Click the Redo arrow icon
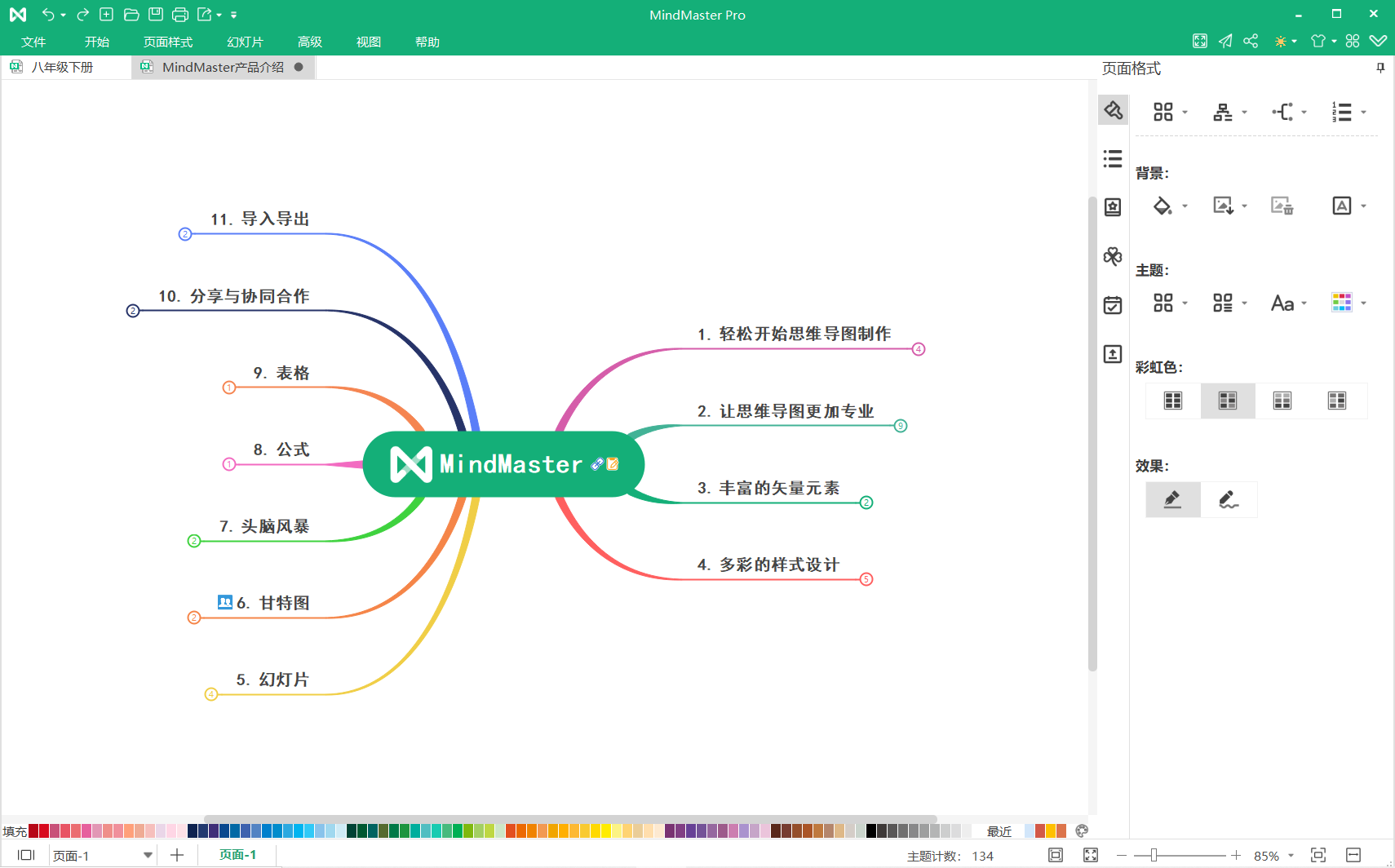The width and height of the screenshot is (1395, 868). pos(82,15)
